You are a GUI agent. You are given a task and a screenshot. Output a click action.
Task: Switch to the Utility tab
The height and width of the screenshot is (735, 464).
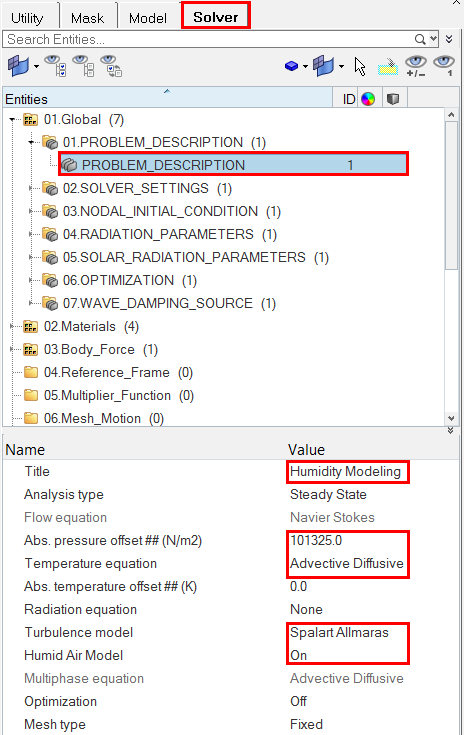click(27, 18)
